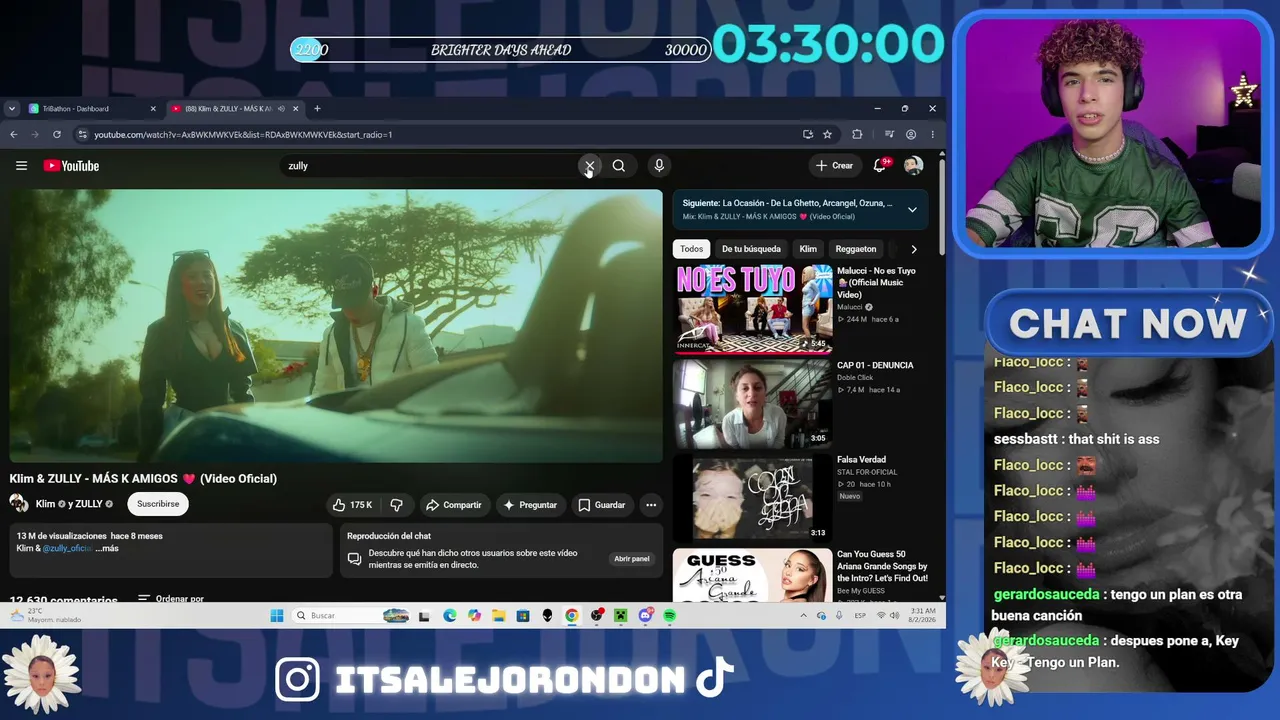1280x720 pixels.
Task: Click the MÁS K AMIGOS video player
Action: [336, 326]
